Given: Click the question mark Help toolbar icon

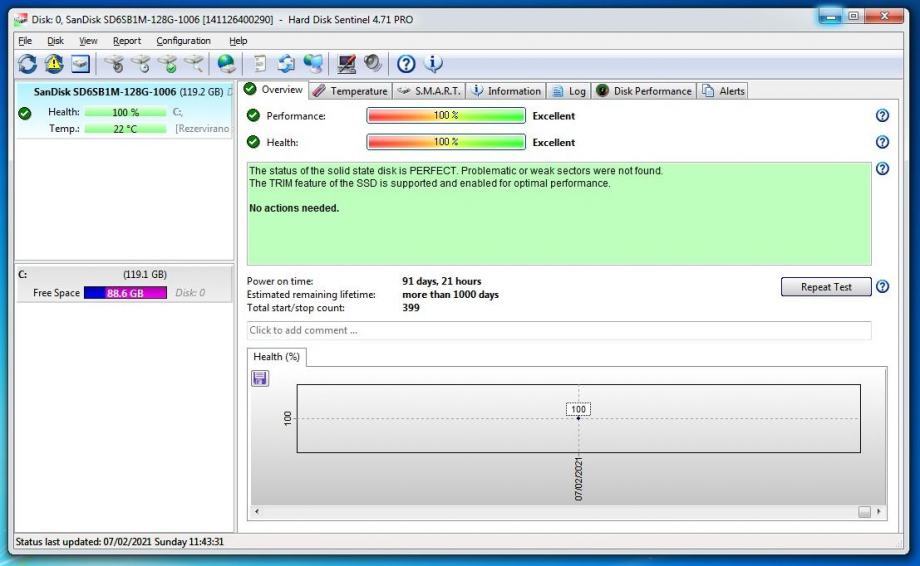Looking at the screenshot, I should point(406,63).
